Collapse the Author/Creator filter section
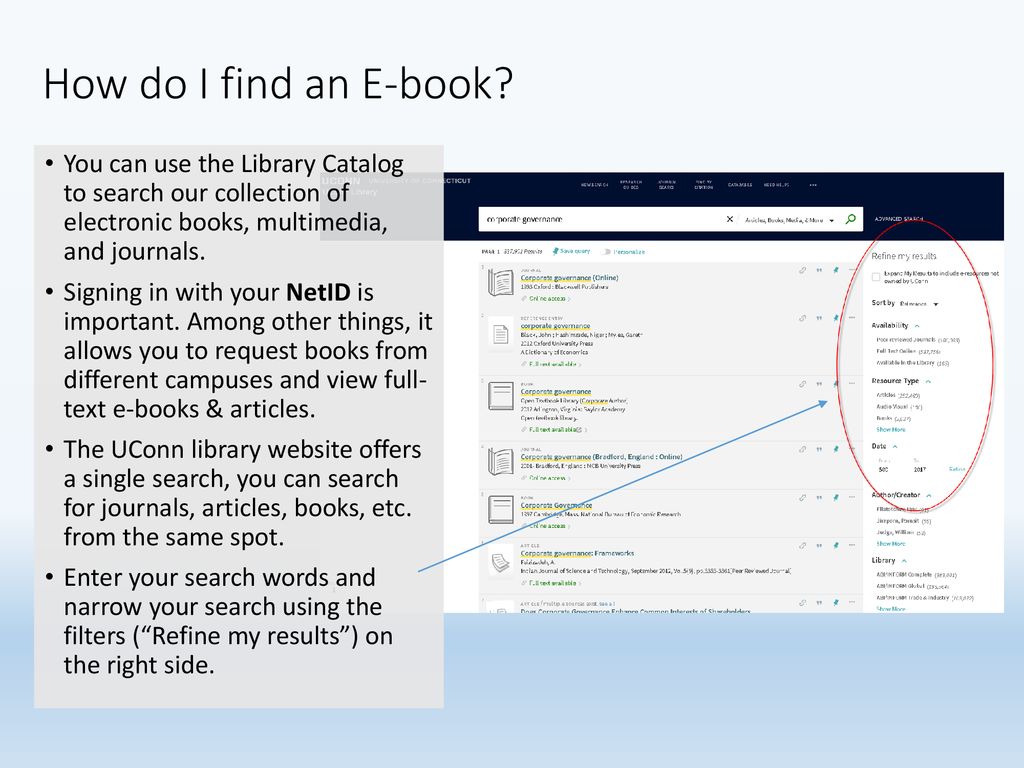Viewport: 1024px width, 768px height. coord(929,496)
